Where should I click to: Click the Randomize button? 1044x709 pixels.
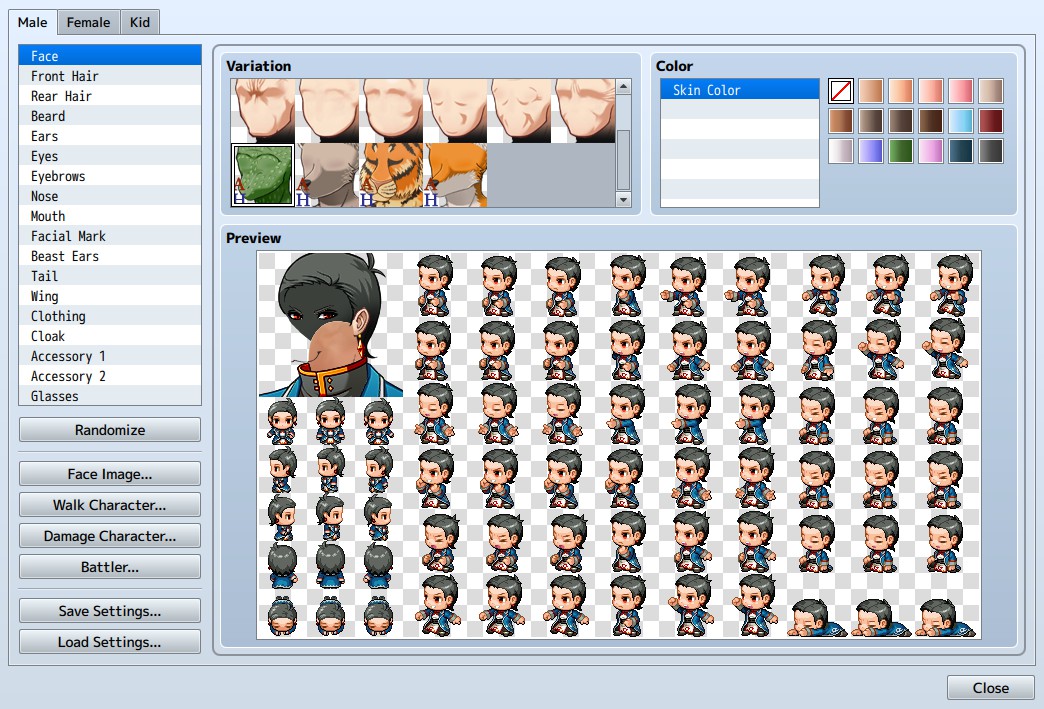coord(110,429)
